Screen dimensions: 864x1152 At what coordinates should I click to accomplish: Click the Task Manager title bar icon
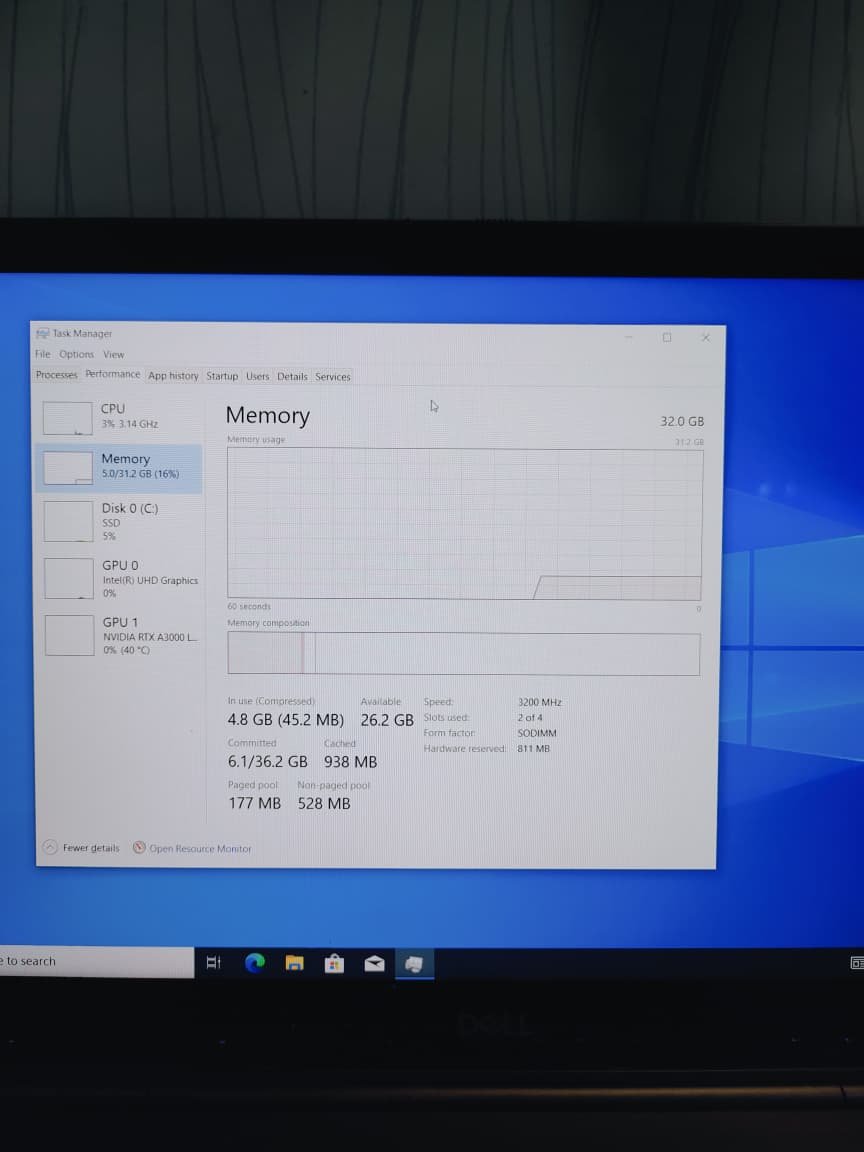coord(43,334)
